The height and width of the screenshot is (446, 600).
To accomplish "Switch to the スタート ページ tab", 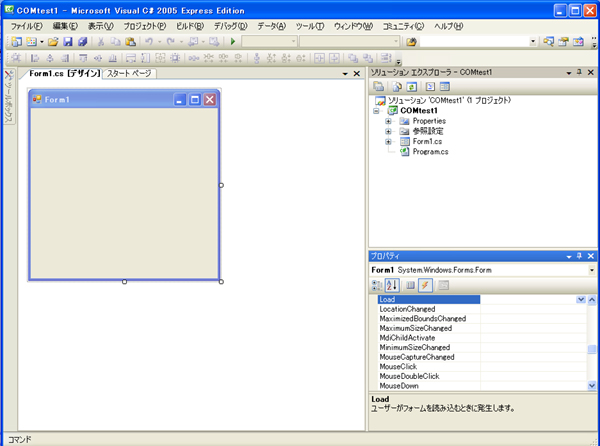I will tap(129, 73).
